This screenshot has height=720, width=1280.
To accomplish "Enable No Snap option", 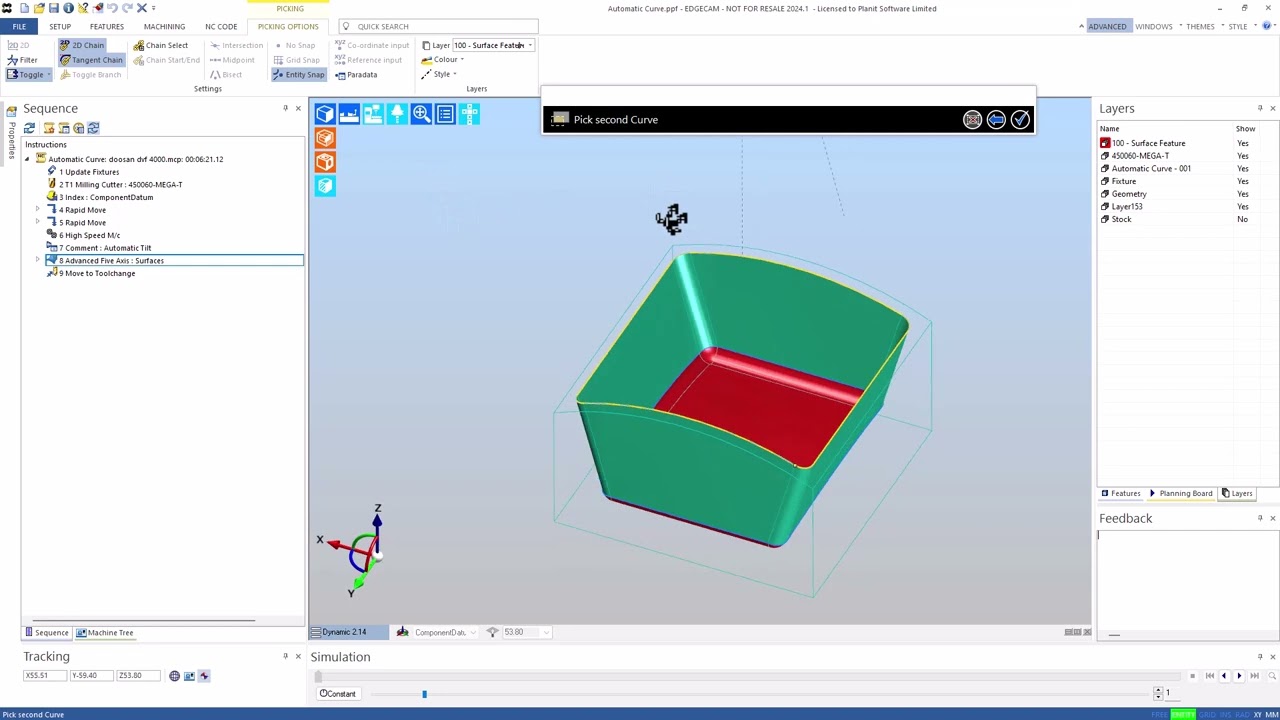I will point(294,45).
